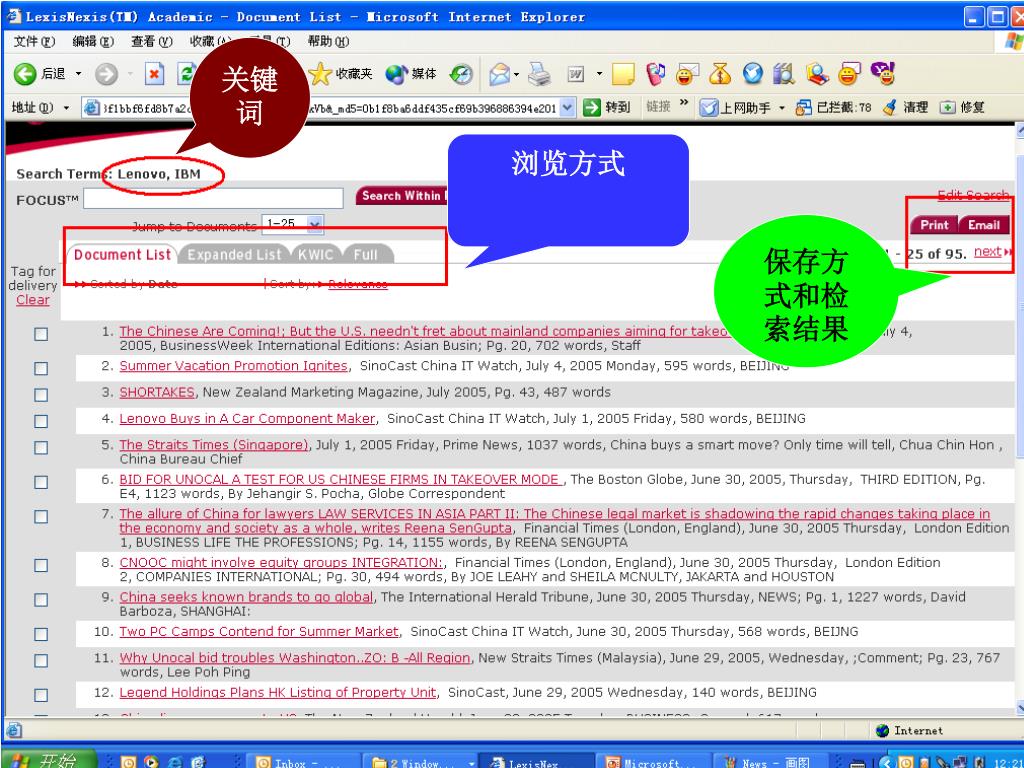Image resolution: width=1024 pixels, height=768 pixels.
Task: Open the 查看(V) menu
Action: (x=152, y=42)
